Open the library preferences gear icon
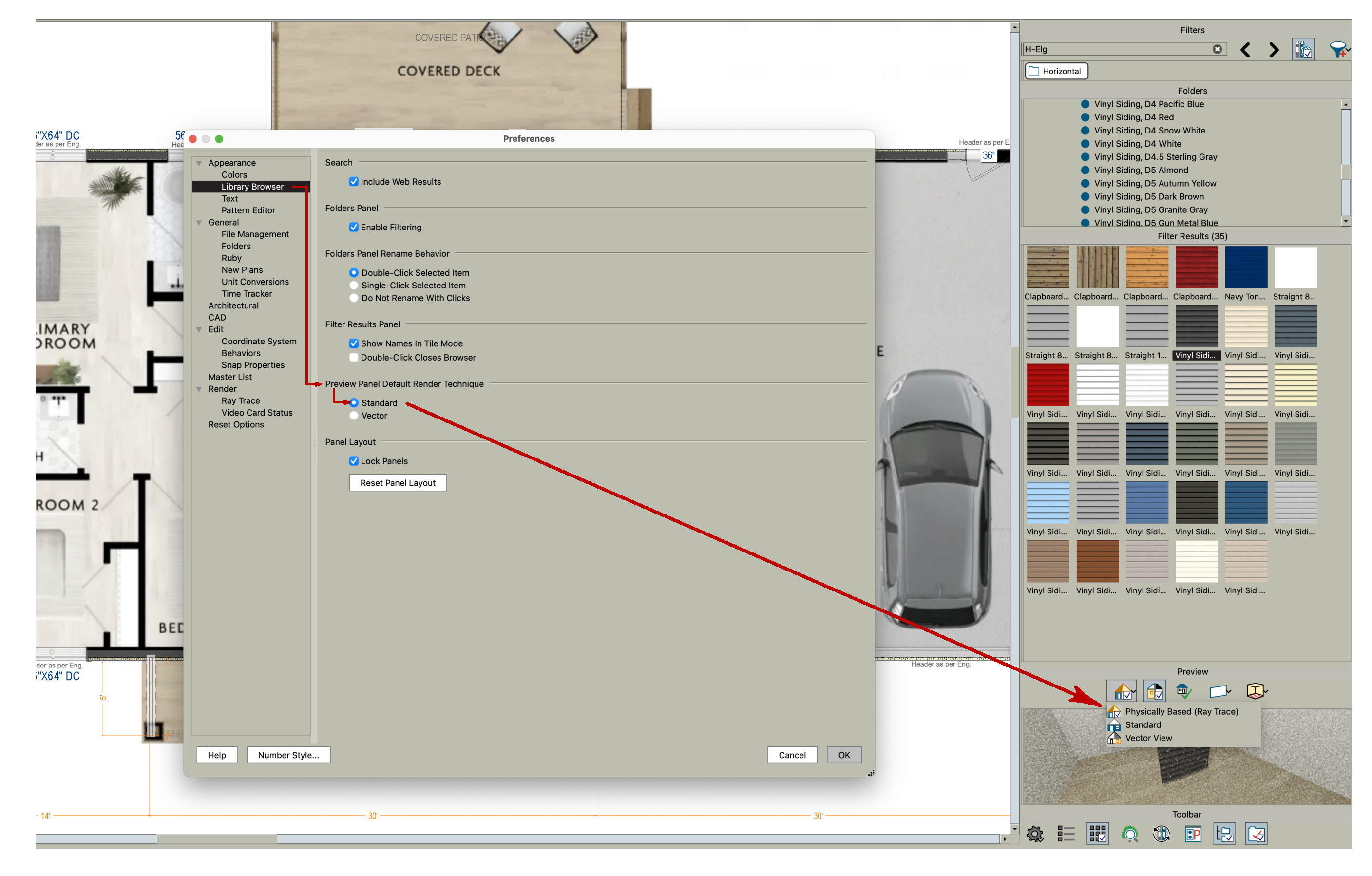The width and height of the screenshot is (1372, 876). pos(1035,834)
